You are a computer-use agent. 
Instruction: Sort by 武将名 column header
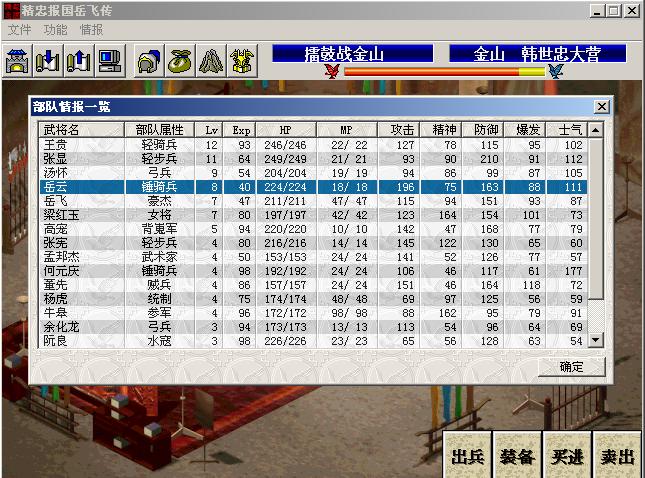[x=81, y=130]
